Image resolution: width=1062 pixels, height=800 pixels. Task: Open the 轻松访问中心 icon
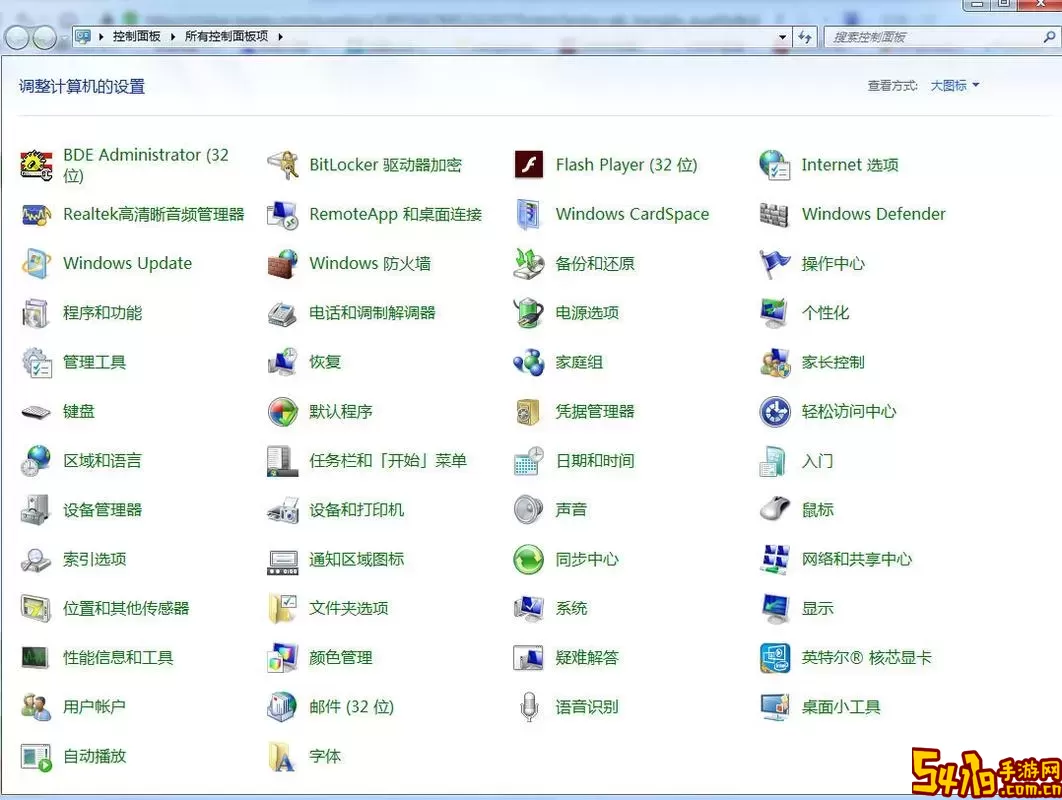tap(775, 412)
